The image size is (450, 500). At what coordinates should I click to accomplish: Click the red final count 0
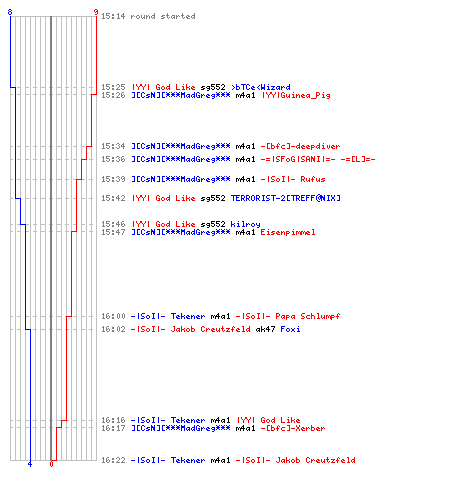pyautogui.click(x=51, y=464)
